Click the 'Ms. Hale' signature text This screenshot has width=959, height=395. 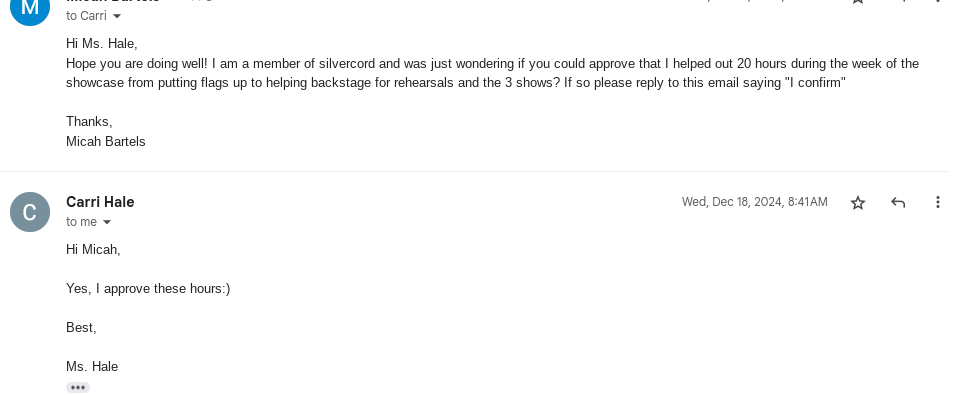tap(92, 367)
